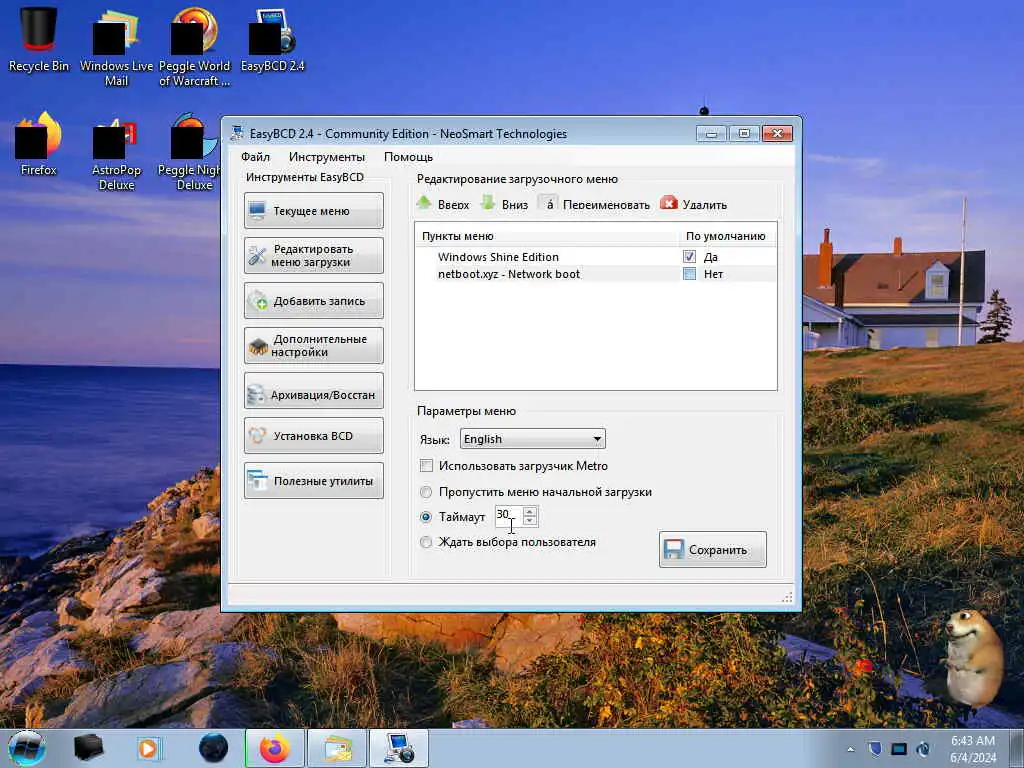Open media player taskbar icon
Viewport: 1024px width, 768px height.
148,748
